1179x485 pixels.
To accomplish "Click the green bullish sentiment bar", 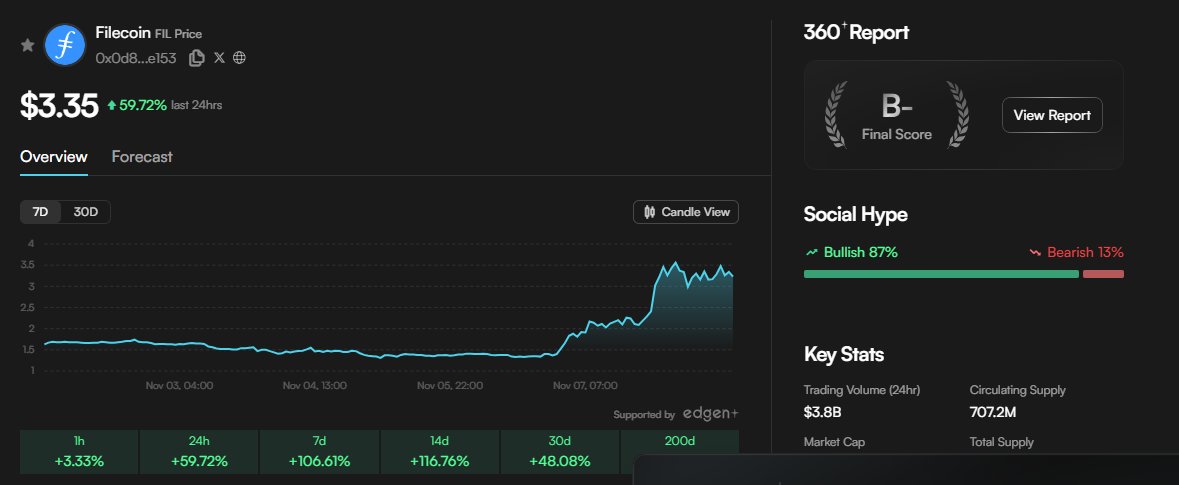I will [x=940, y=274].
